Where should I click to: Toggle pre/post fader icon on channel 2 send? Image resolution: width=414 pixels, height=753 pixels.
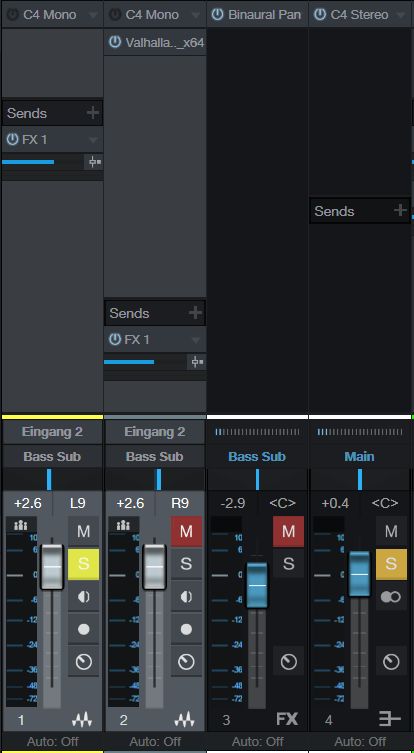196,362
